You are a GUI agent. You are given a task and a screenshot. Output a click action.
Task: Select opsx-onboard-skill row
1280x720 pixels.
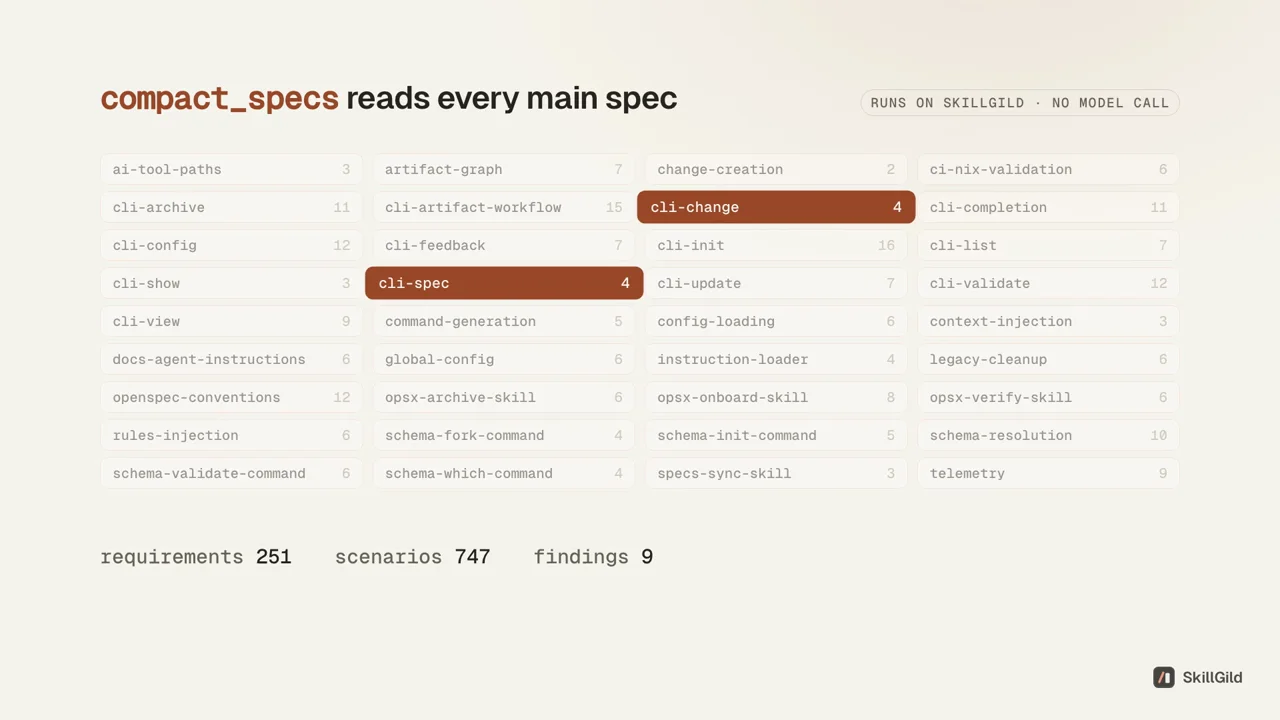(776, 397)
